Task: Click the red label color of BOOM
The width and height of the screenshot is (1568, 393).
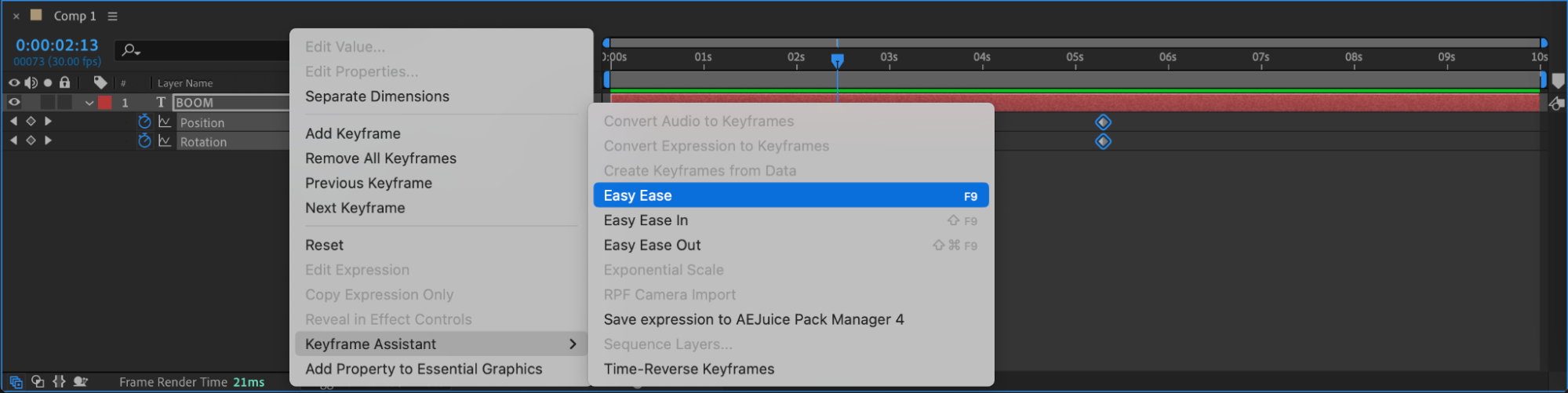Action: [104, 103]
